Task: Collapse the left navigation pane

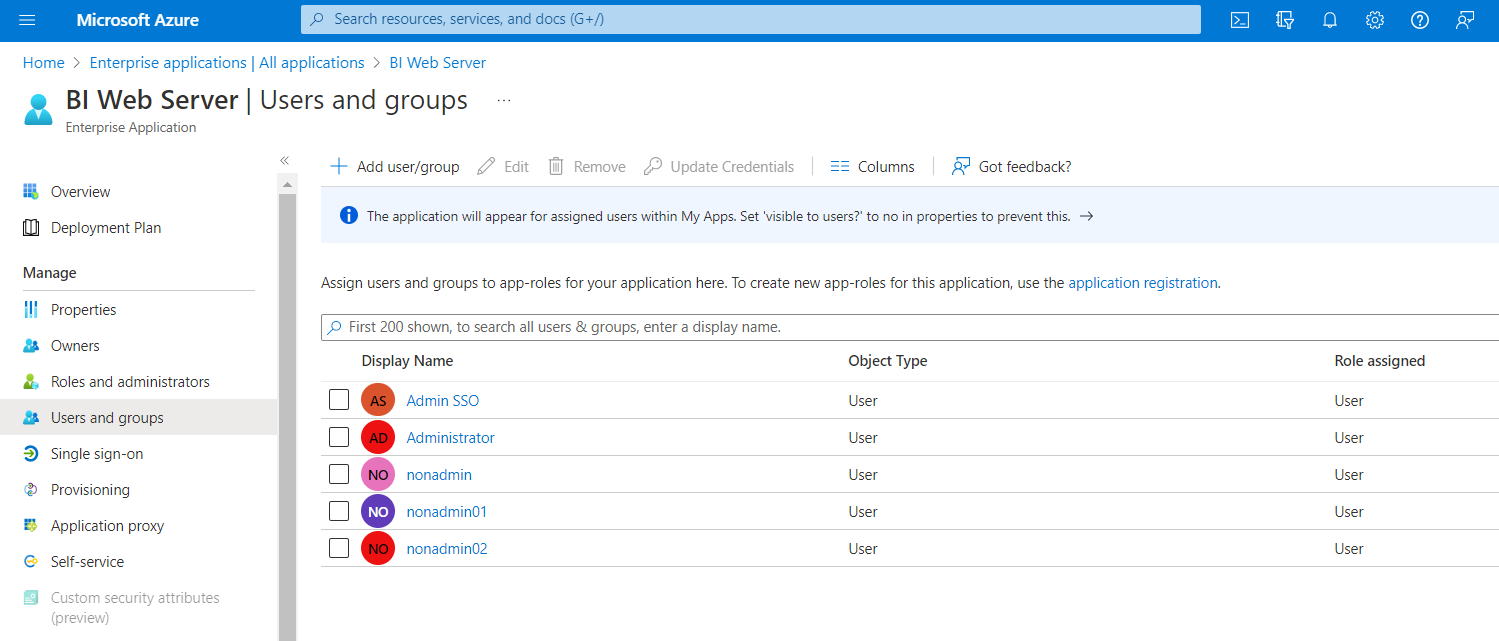Action: (x=285, y=160)
